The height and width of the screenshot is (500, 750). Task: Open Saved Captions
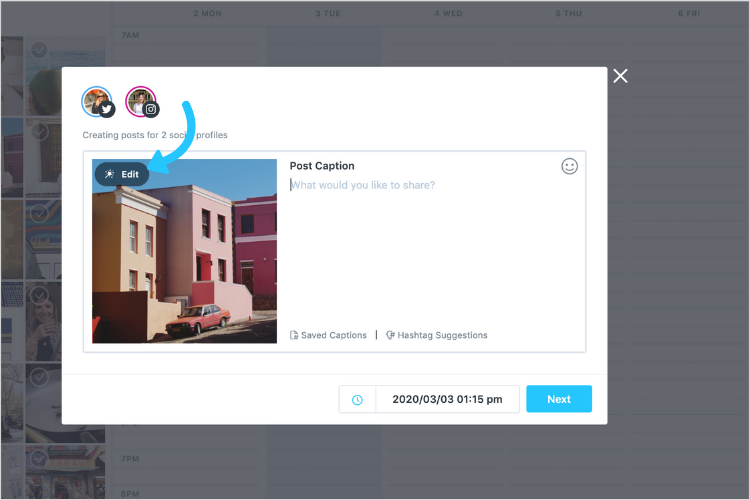tap(328, 335)
